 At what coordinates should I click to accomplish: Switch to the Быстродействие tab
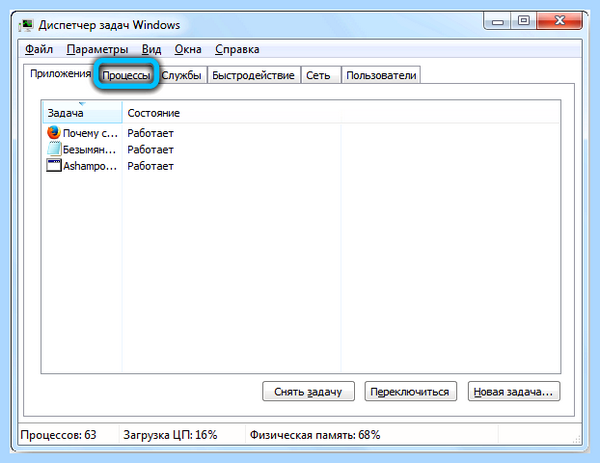point(253,75)
